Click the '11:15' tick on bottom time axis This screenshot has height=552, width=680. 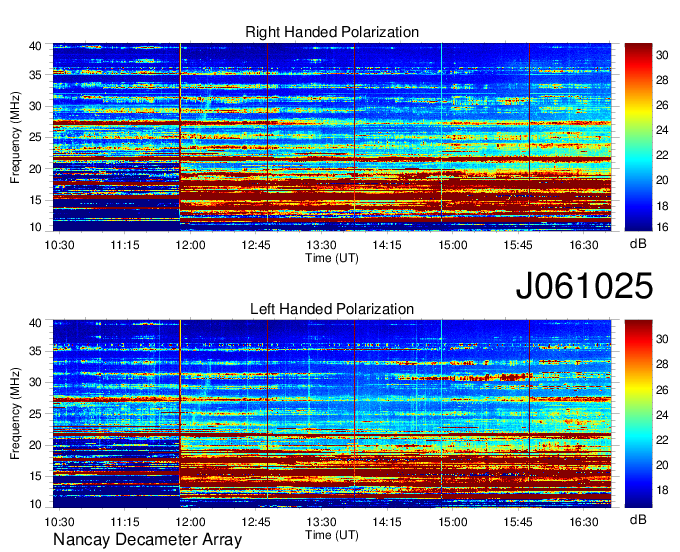125,522
